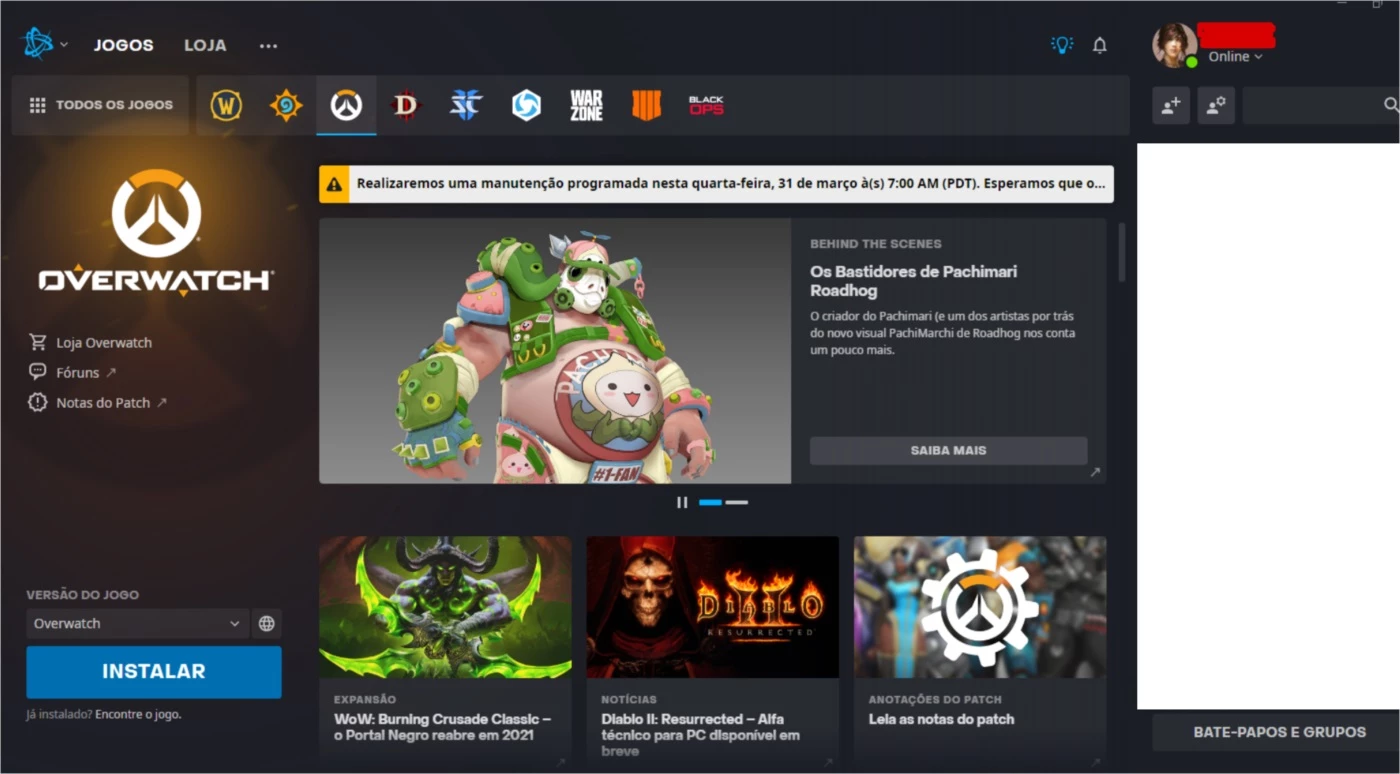
Task: Click the main content vertical scrollbar
Action: 1122,252
